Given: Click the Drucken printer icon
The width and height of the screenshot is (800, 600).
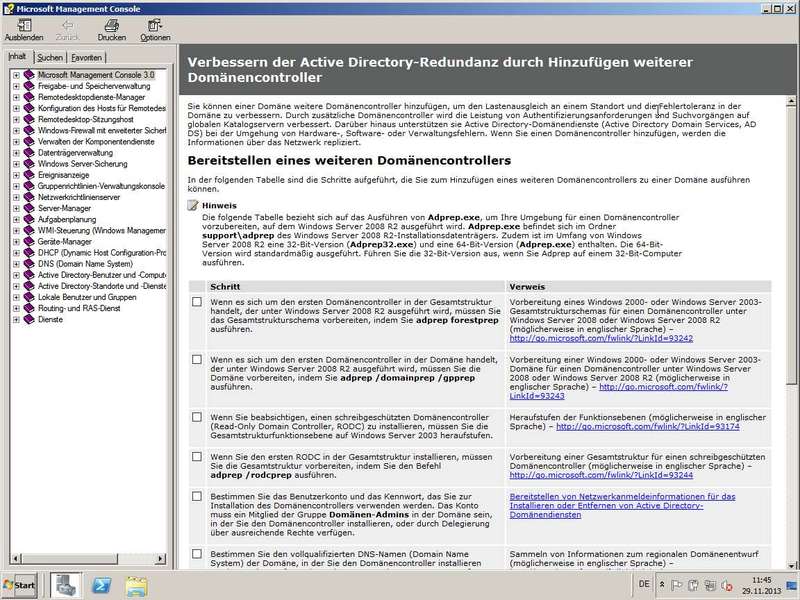Looking at the screenshot, I should click(111, 26).
